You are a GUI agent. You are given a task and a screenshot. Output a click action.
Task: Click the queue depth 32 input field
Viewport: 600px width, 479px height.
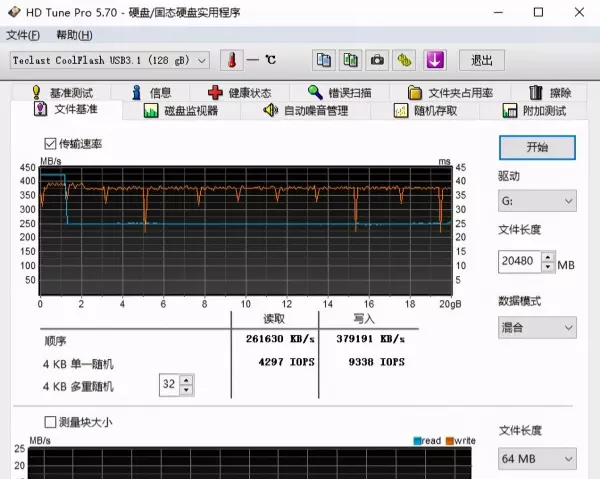[x=170, y=385]
